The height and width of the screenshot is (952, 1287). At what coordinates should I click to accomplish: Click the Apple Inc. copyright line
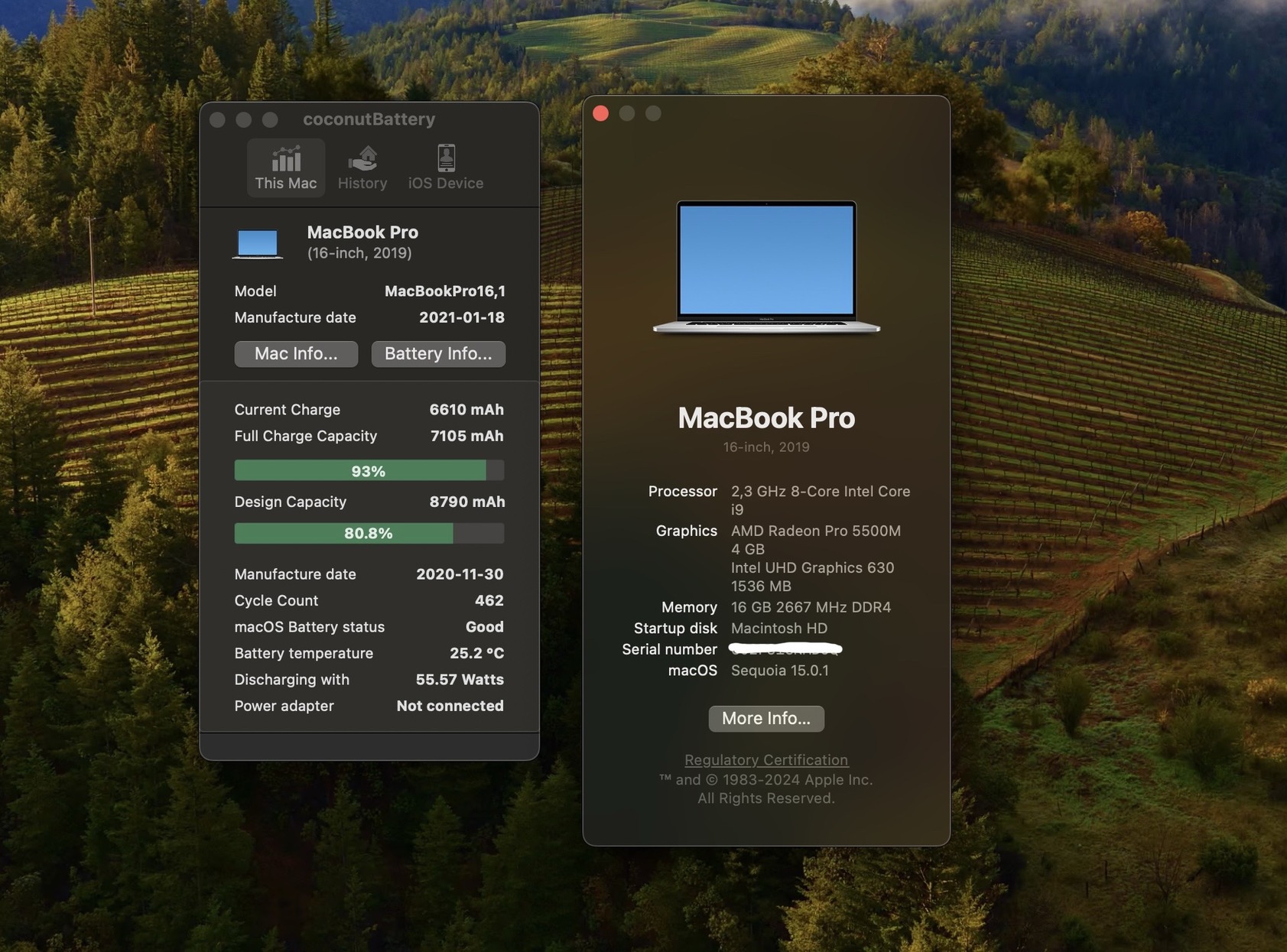[x=765, y=779]
